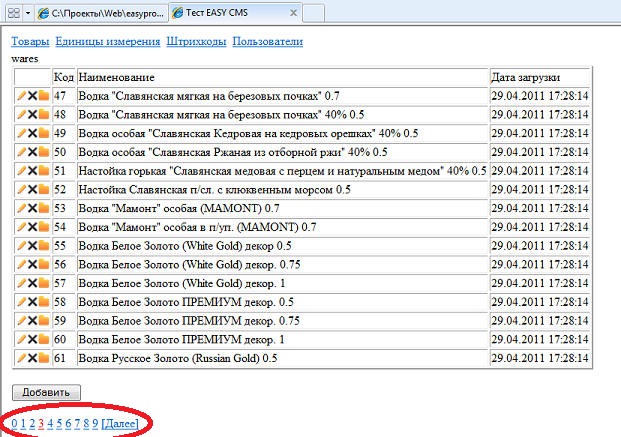Select current page 3 in pagination
The image size is (621, 437).
[41, 424]
